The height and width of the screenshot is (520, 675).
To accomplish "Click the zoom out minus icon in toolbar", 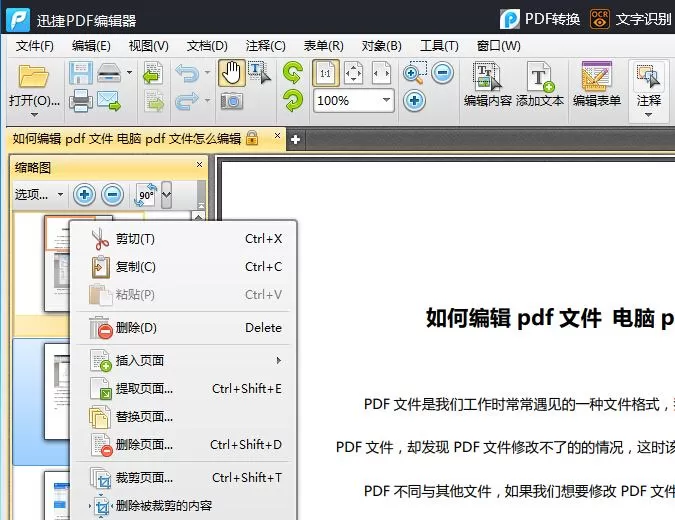I will [x=443, y=72].
